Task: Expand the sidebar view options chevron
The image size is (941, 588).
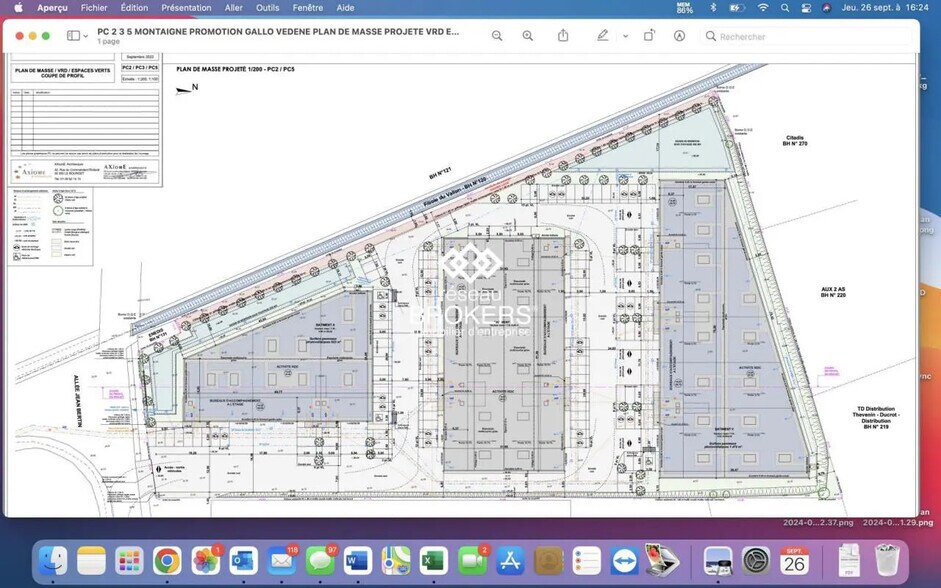Action: 83,34
